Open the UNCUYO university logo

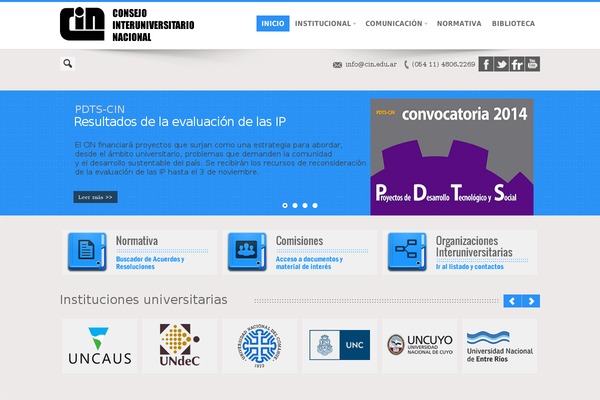[419, 346]
